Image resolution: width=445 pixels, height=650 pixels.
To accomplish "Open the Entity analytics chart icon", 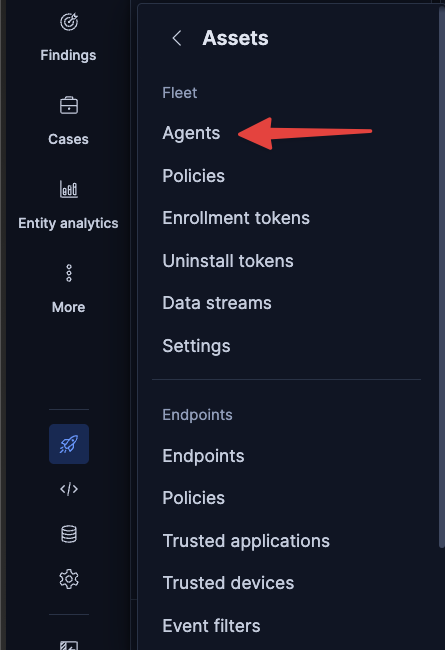I will point(68,189).
